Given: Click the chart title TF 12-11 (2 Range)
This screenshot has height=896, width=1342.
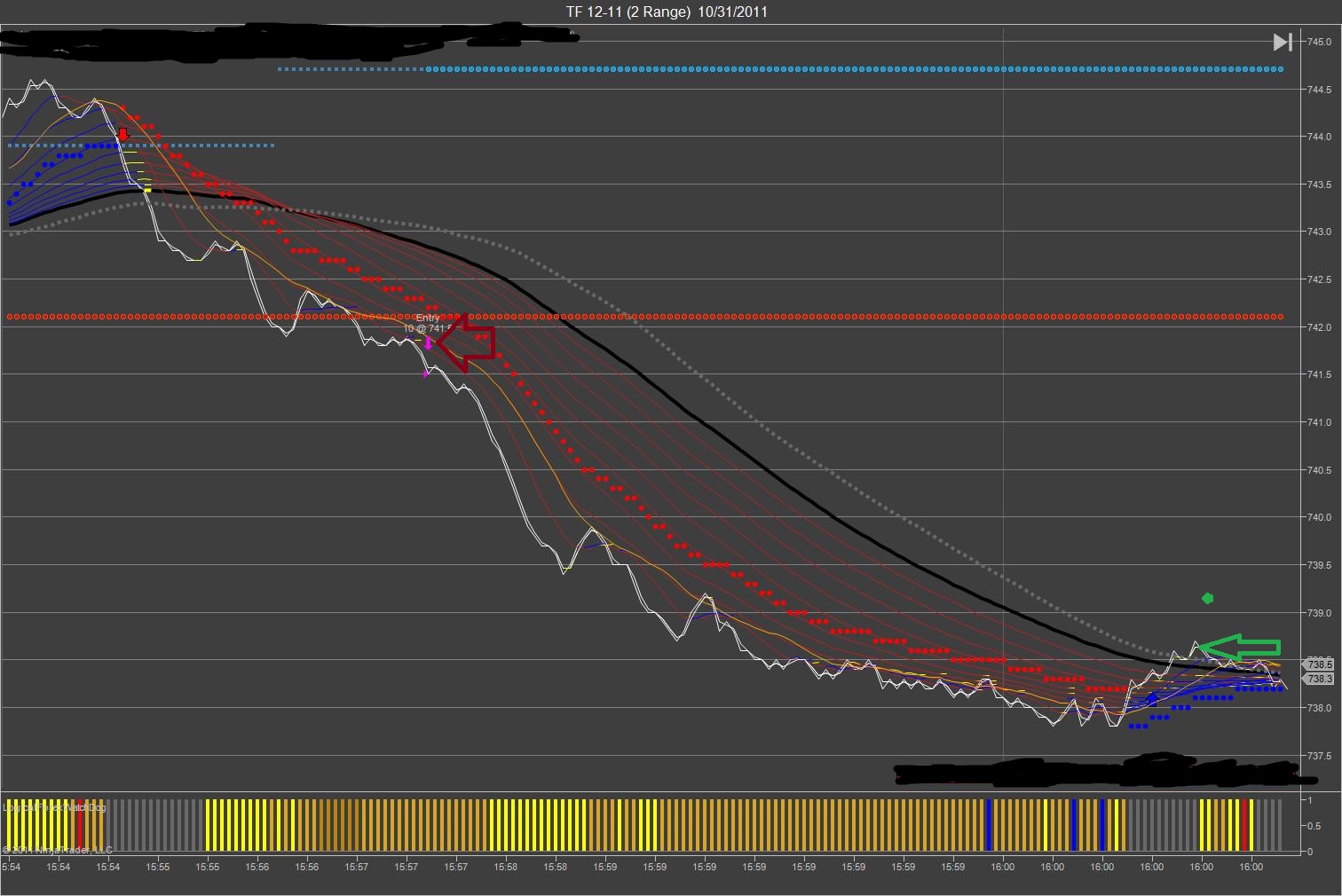Looking at the screenshot, I should click(x=628, y=12).
